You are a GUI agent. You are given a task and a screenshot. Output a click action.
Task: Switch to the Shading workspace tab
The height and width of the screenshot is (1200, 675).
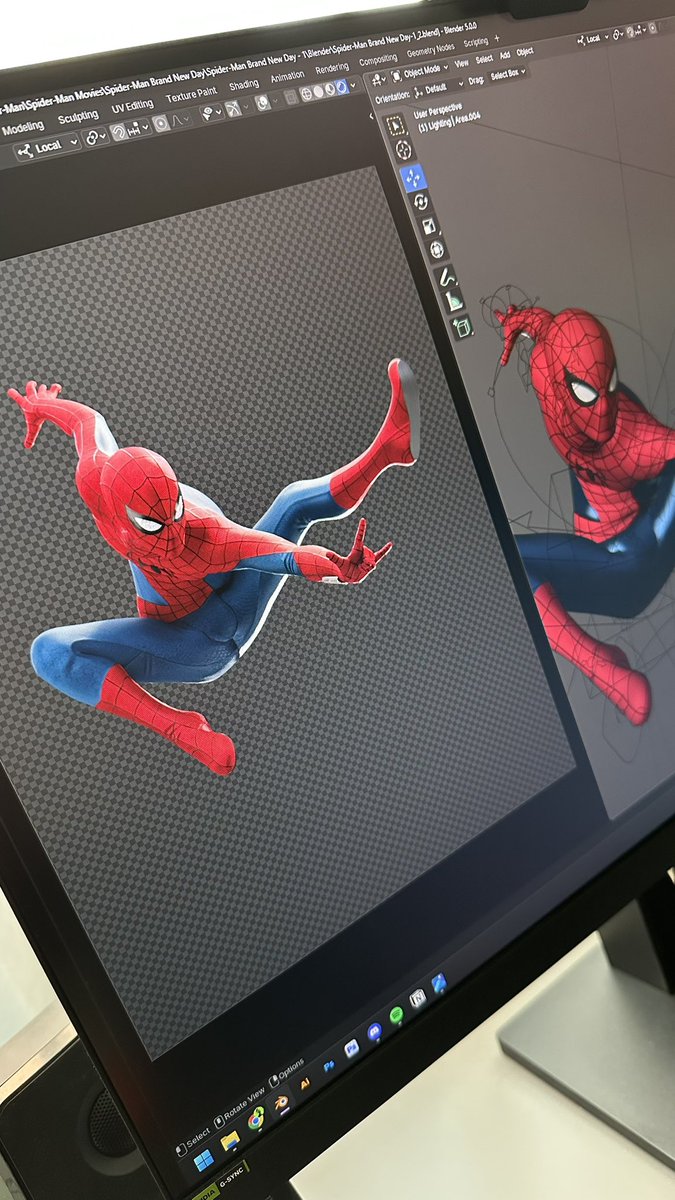(244, 85)
